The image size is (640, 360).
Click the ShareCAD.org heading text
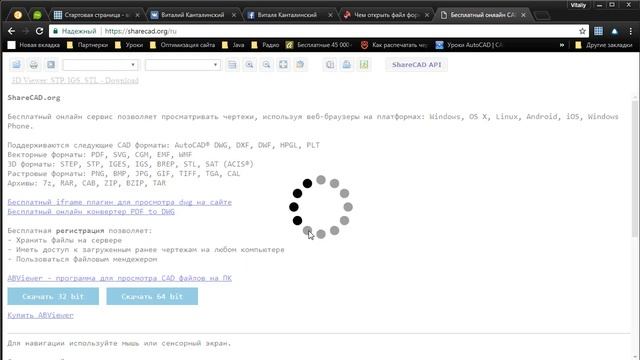[x=34, y=98]
